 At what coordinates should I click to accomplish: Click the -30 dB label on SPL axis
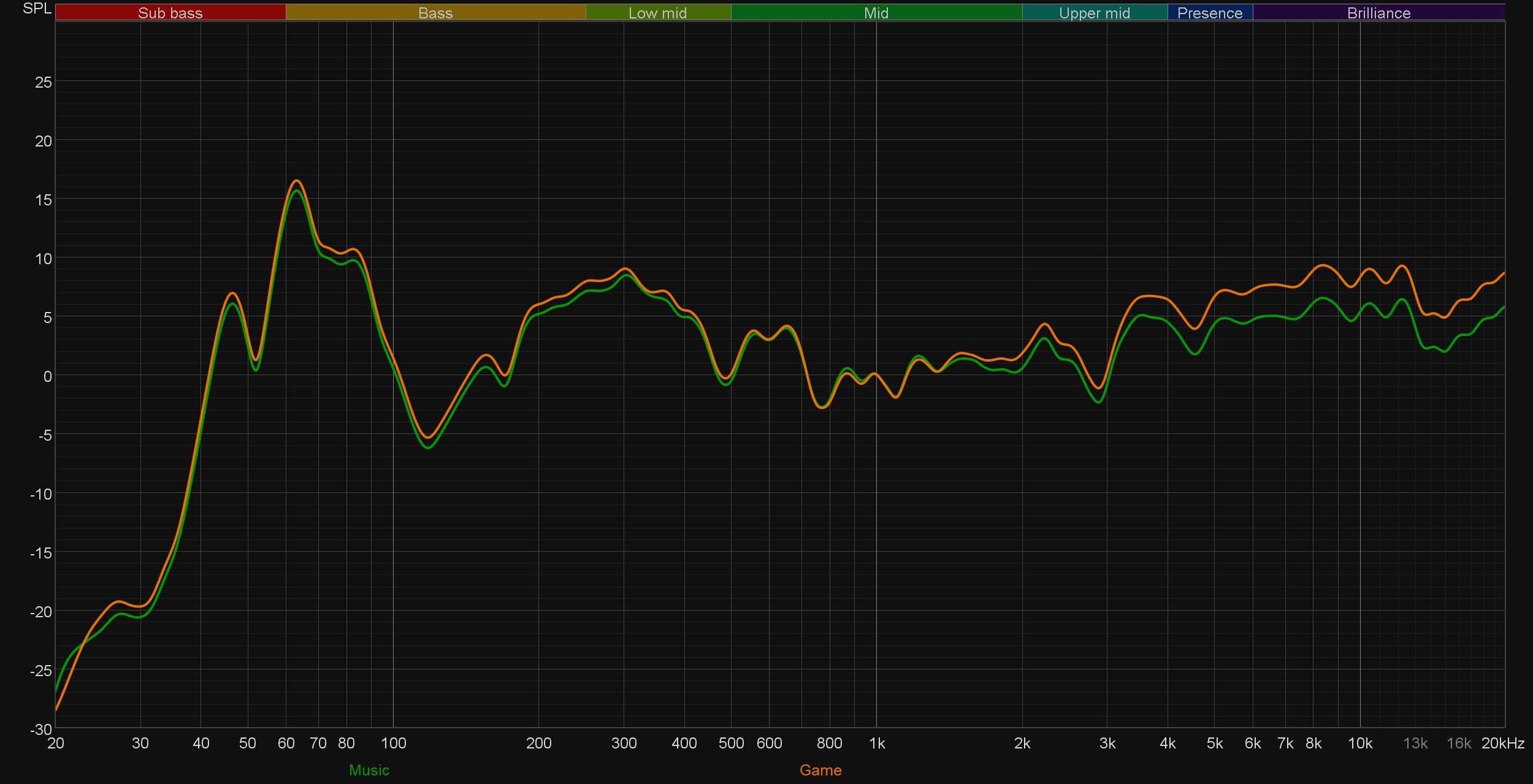(x=41, y=729)
